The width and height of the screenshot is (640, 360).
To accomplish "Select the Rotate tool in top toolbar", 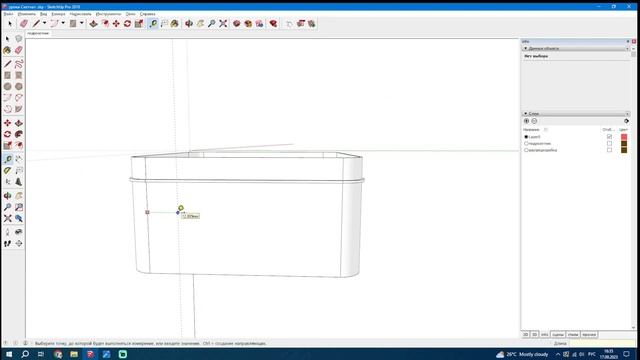I will point(127,24).
